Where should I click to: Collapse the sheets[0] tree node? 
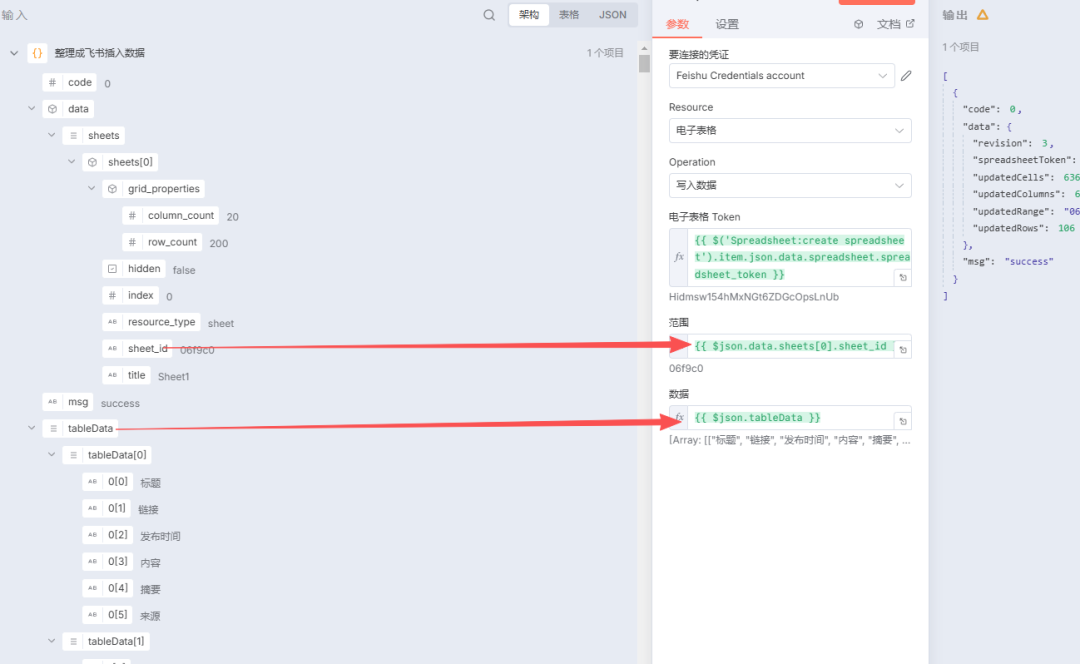point(71,161)
